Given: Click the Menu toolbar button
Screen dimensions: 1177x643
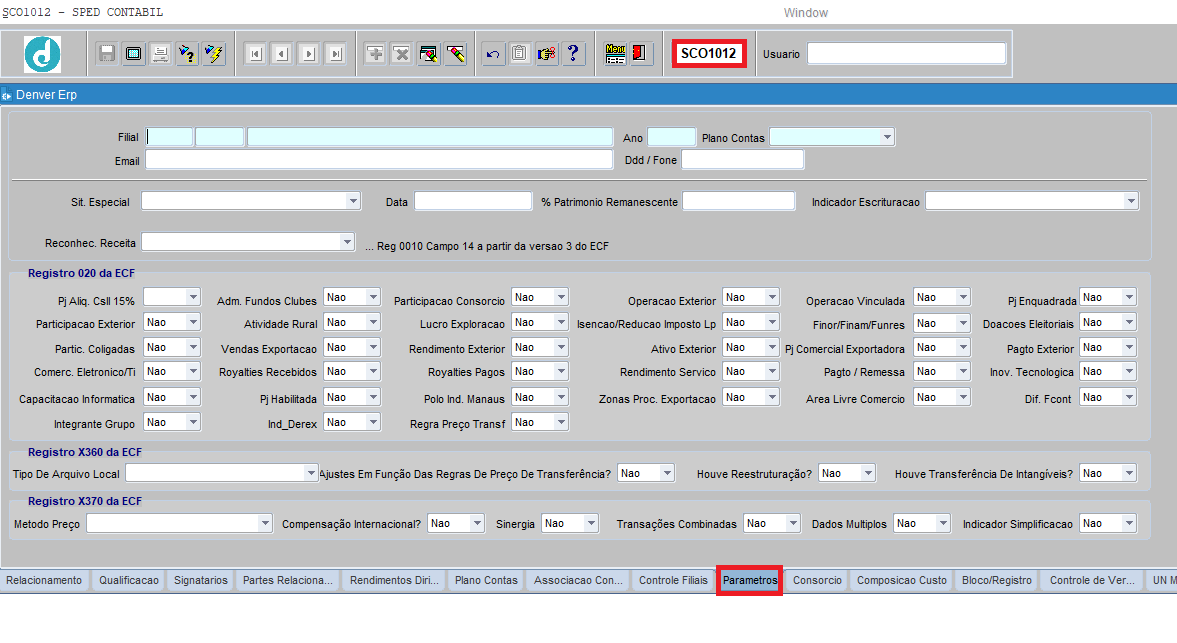Looking at the screenshot, I should [615, 54].
